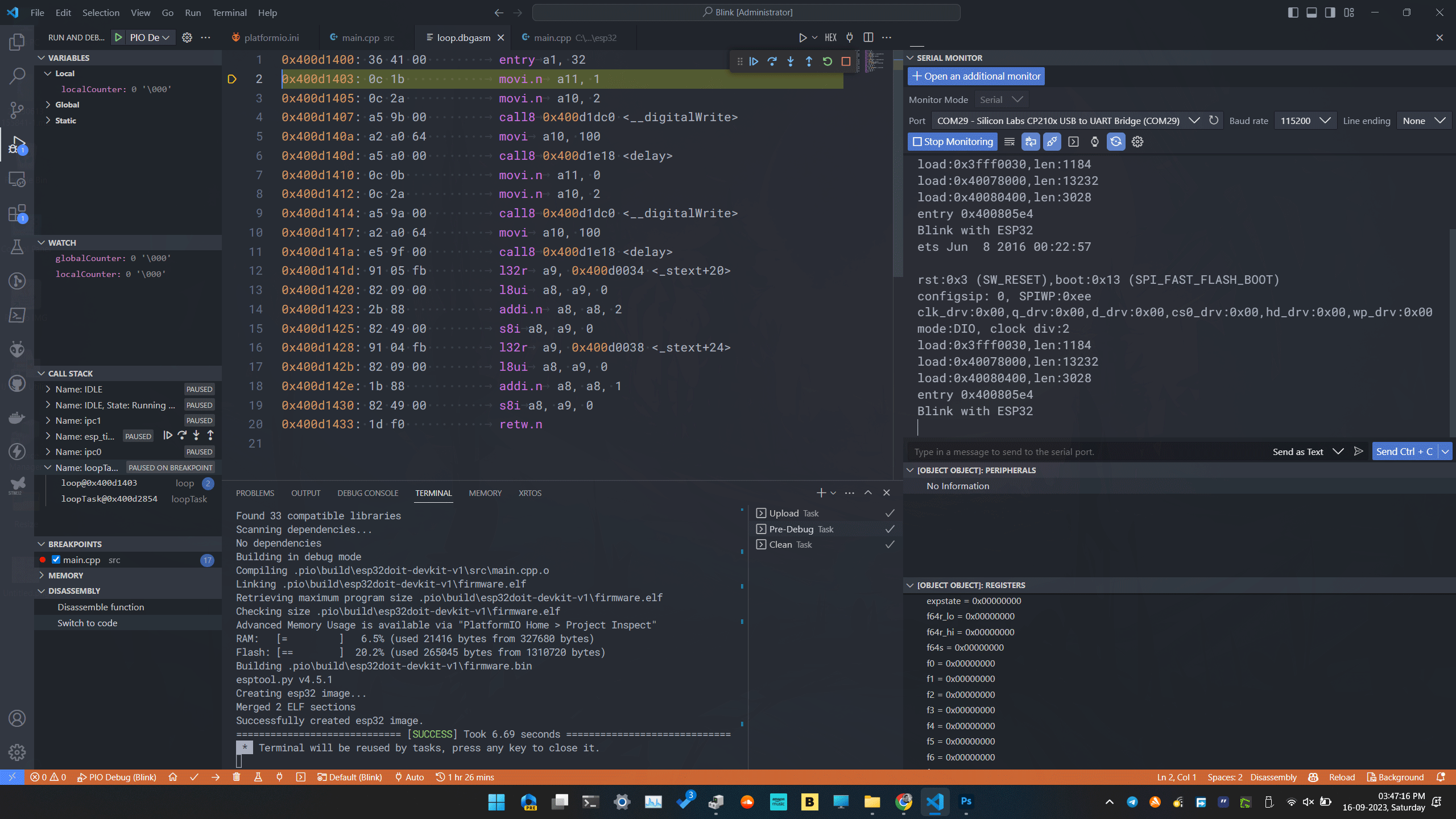Toggle HEX view in editor toolbar
Screen dimensions: 1456x819
(x=830, y=38)
